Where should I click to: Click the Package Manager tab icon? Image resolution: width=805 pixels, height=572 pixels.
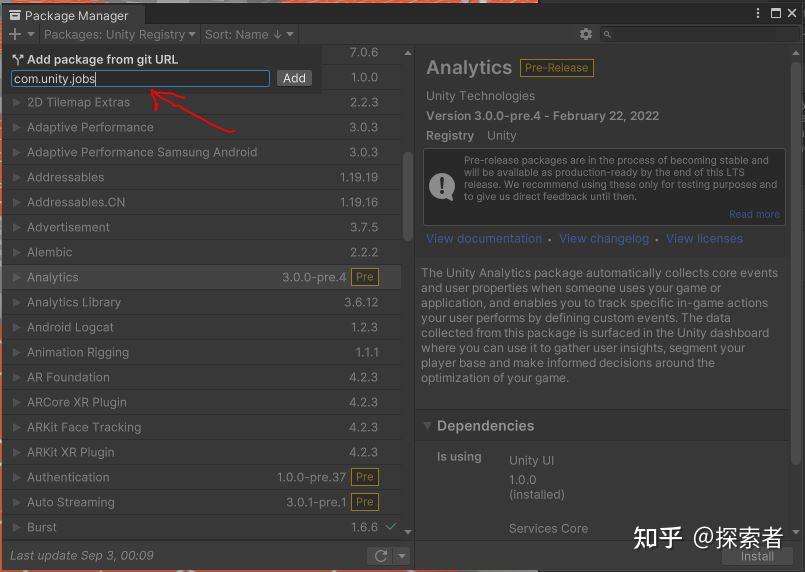pos(15,15)
